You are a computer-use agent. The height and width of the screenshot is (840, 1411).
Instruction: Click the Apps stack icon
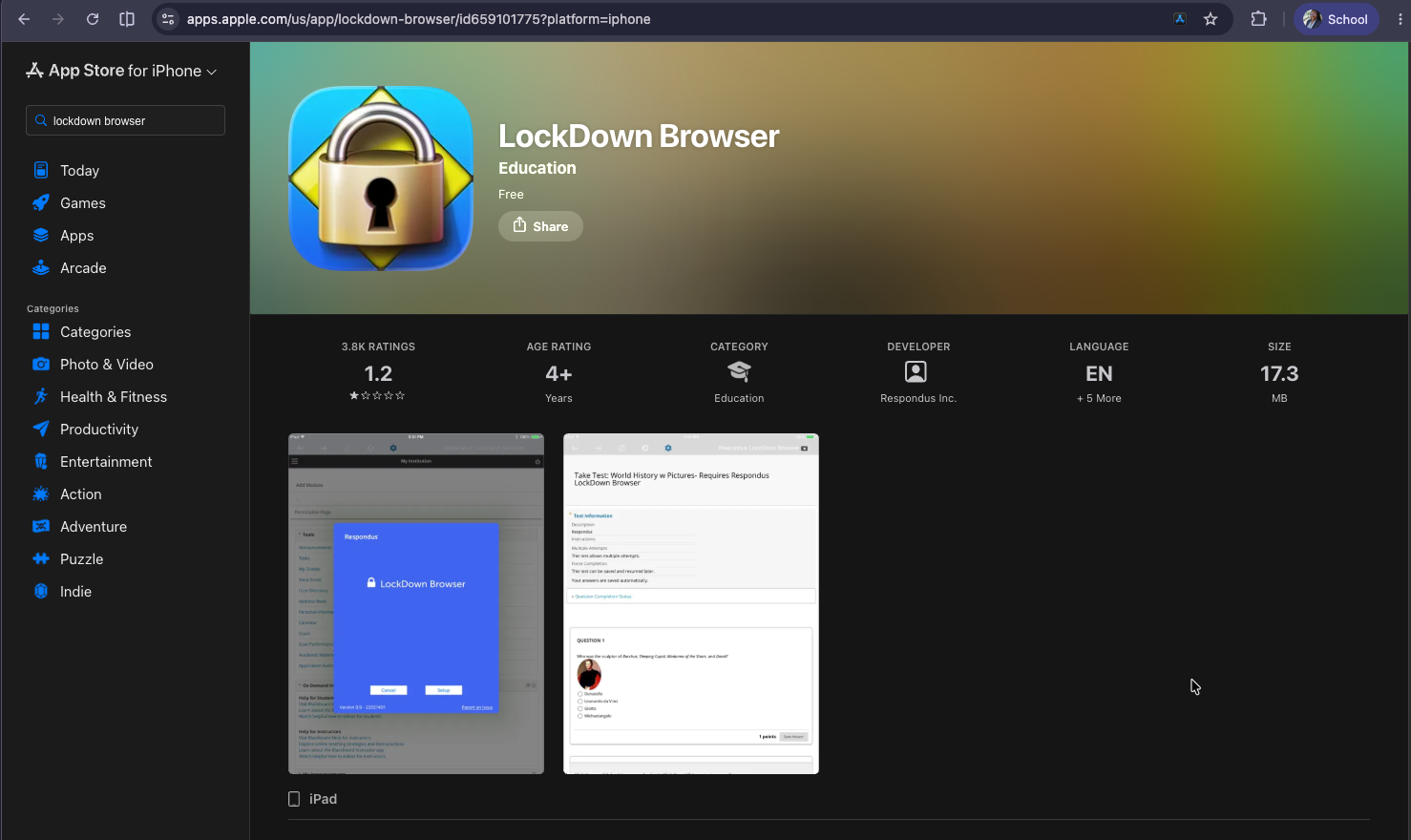(x=41, y=235)
